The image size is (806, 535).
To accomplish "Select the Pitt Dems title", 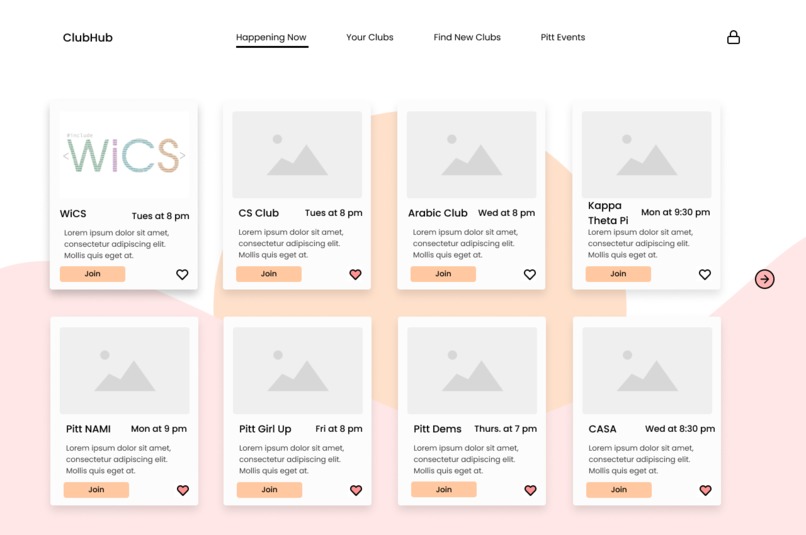I will 437,429.
